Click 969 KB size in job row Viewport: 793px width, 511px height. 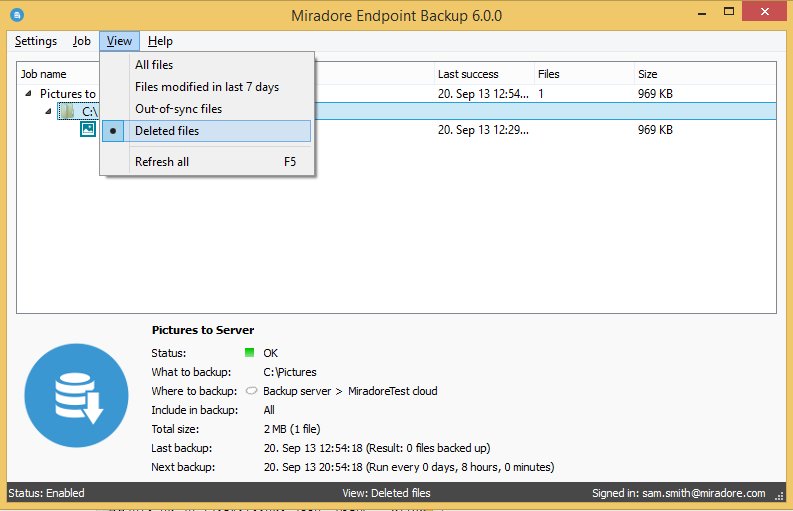tap(655, 94)
